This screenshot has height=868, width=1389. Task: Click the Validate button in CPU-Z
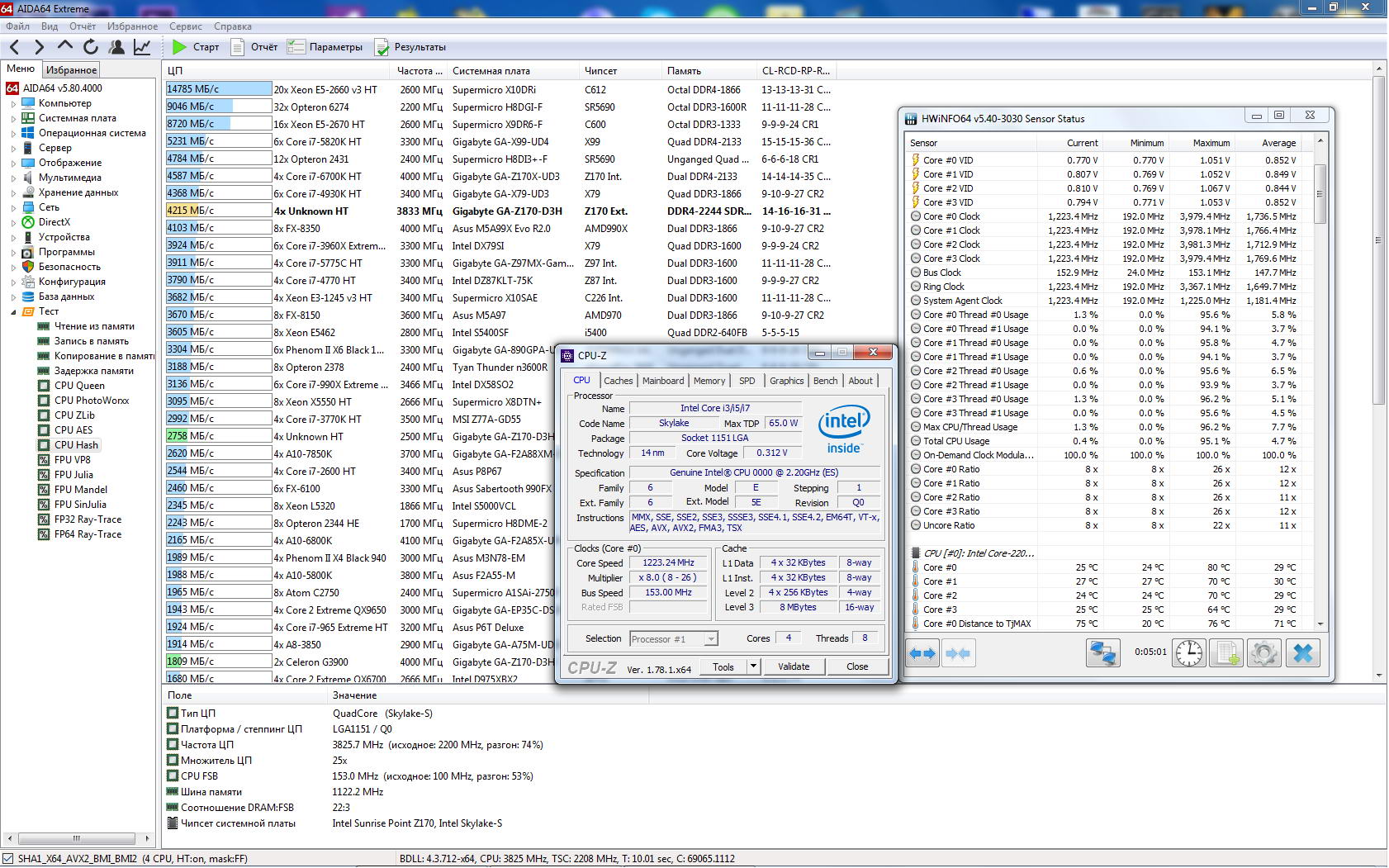pyautogui.click(x=794, y=666)
